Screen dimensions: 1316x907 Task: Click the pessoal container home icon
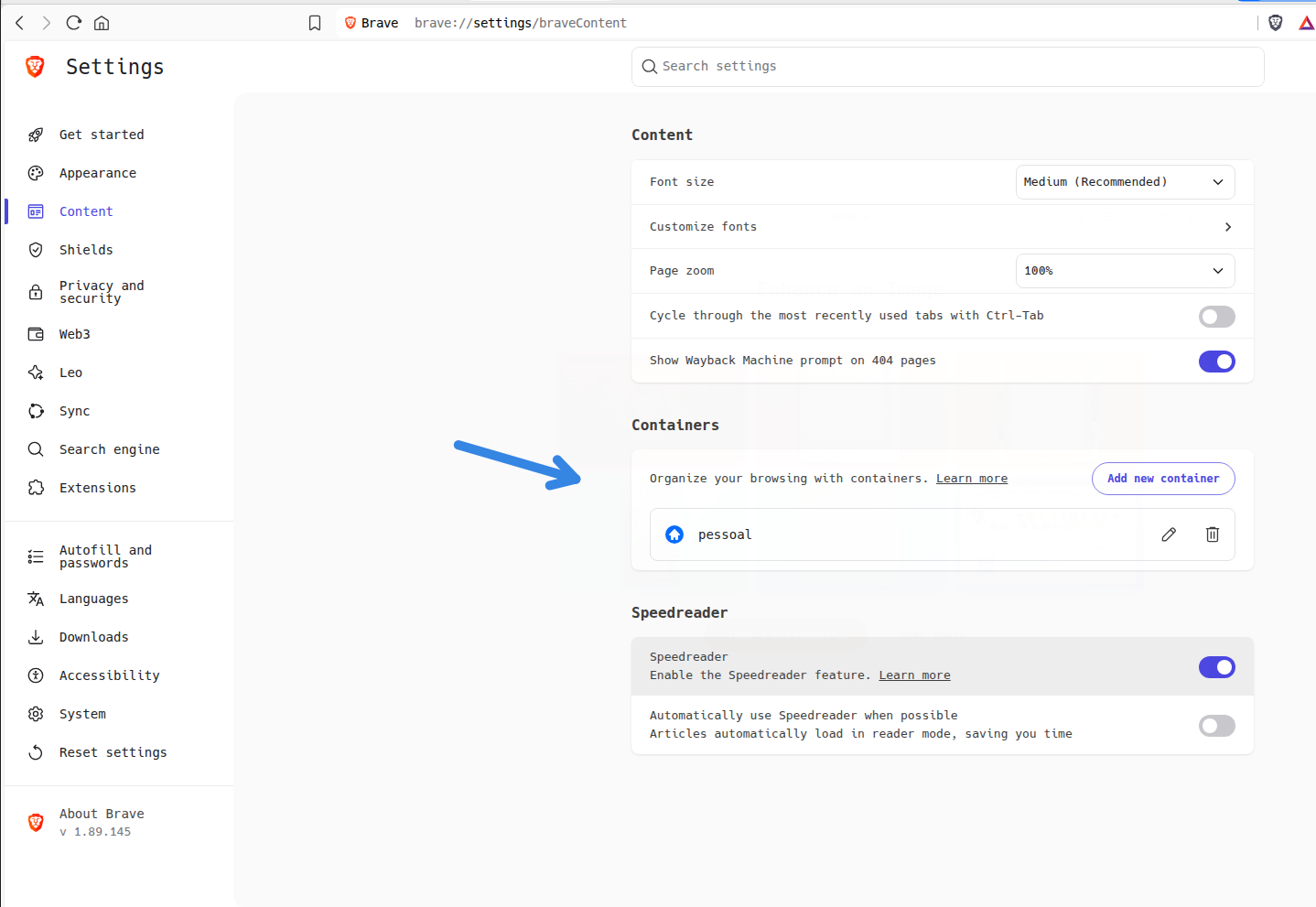click(674, 534)
